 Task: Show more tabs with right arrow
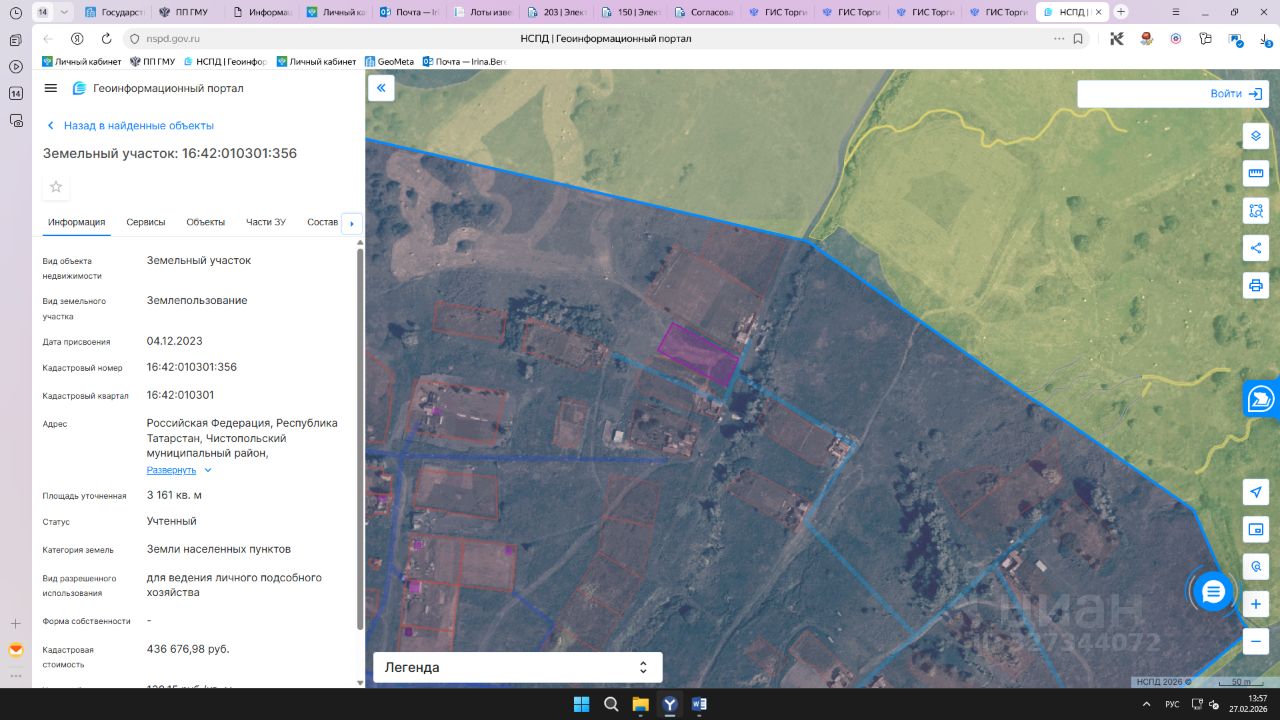(x=351, y=223)
